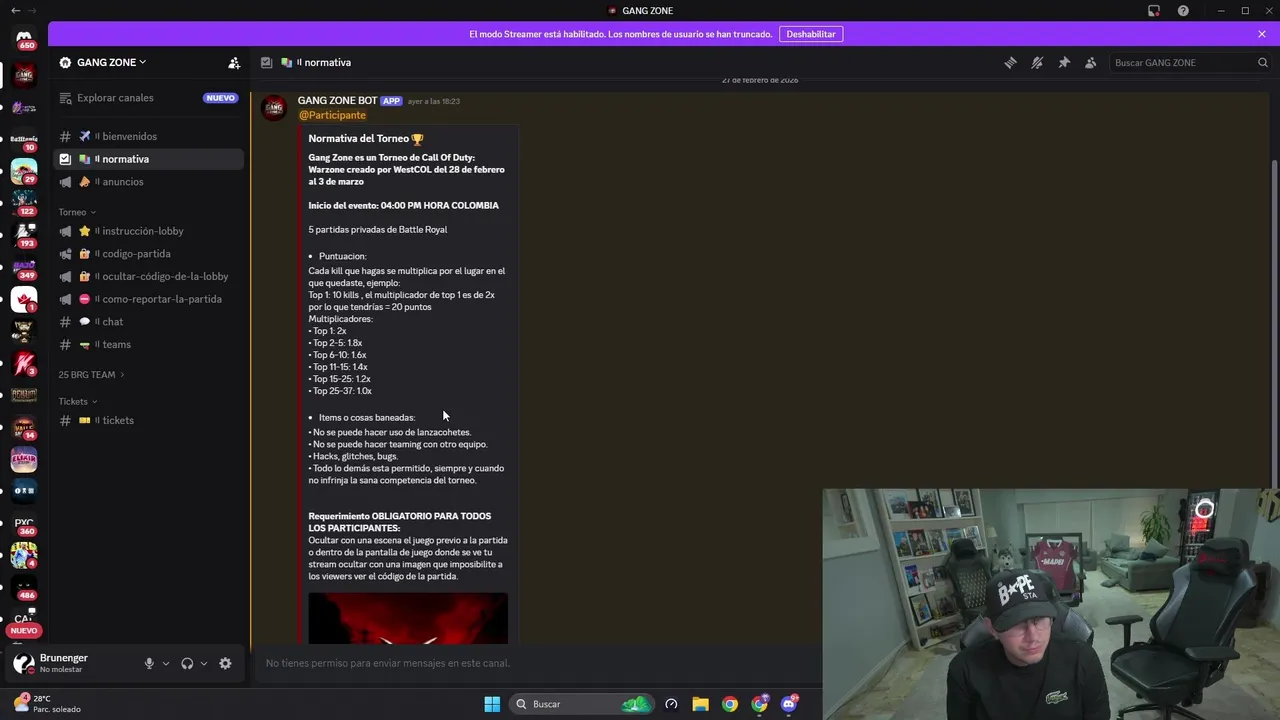Click the Normativa del Torneo title
The height and width of the screenshot is (720, 1280).
tap(366, 139)
